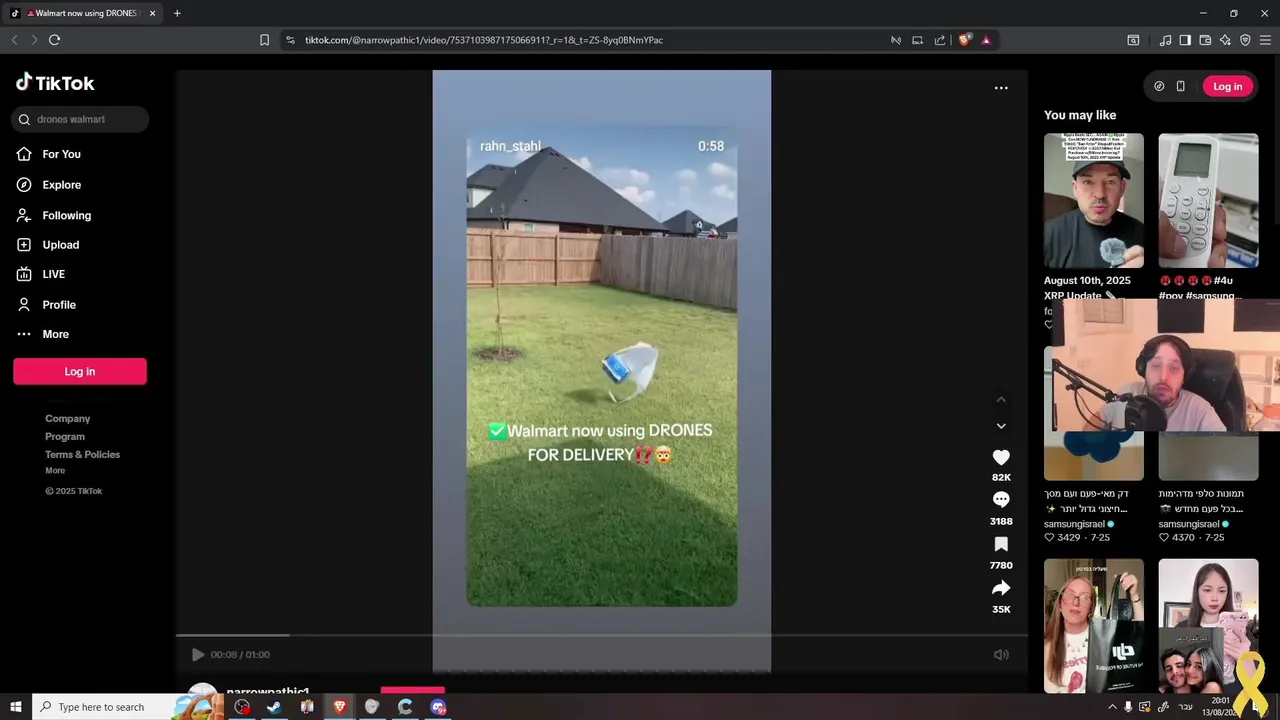The height and width of the screenshot is (720, 1280).
Task: Reload the page in the browser
Action: click(x=54, y=40)
